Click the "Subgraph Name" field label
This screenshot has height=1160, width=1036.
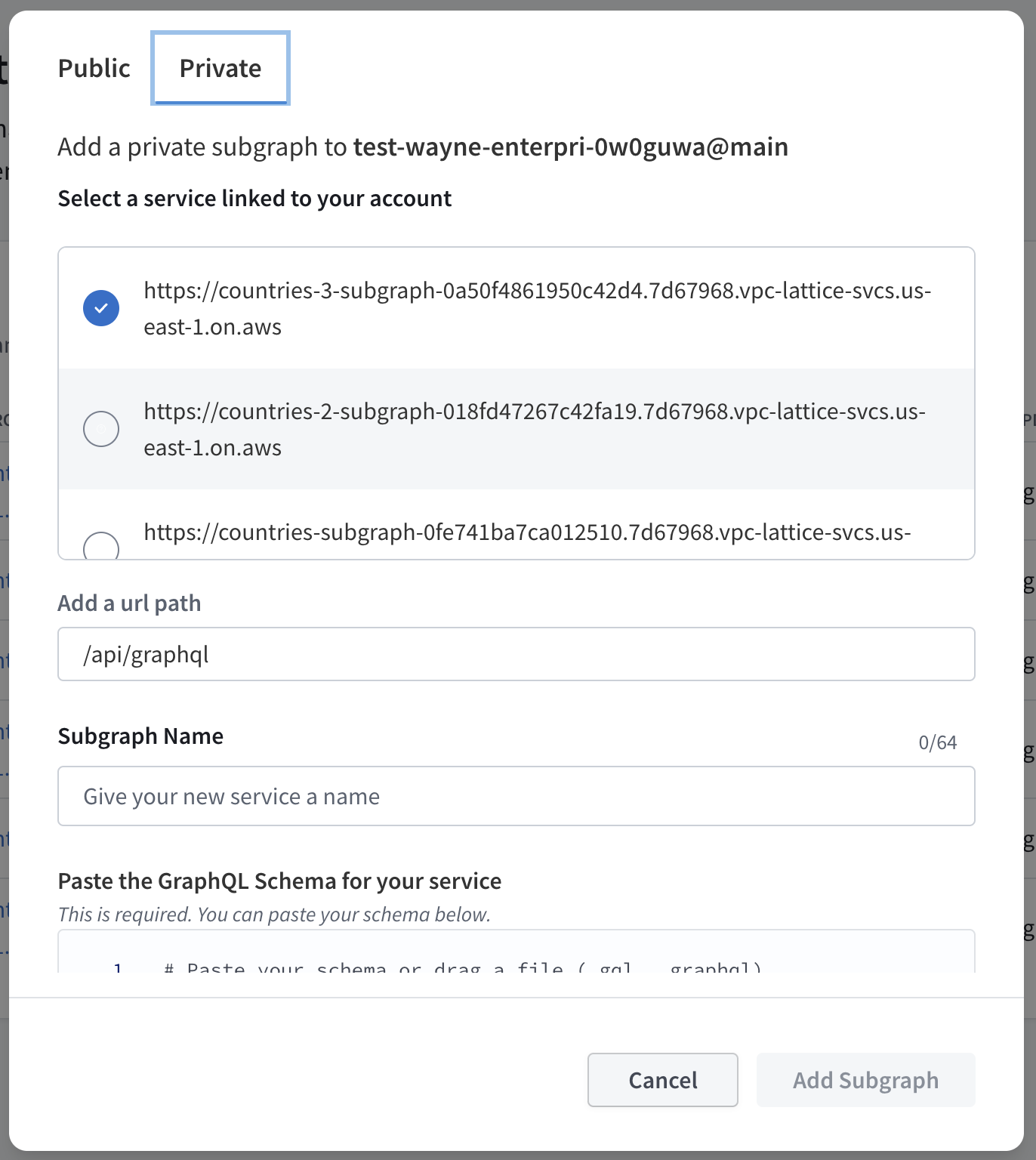(140, 736)
